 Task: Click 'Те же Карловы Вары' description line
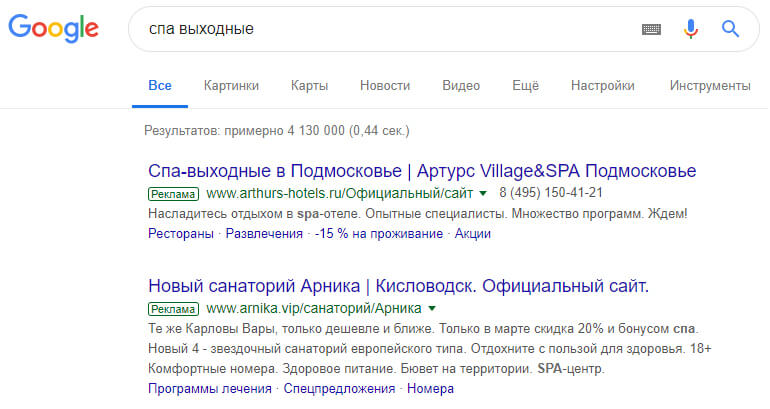(423, 328)
